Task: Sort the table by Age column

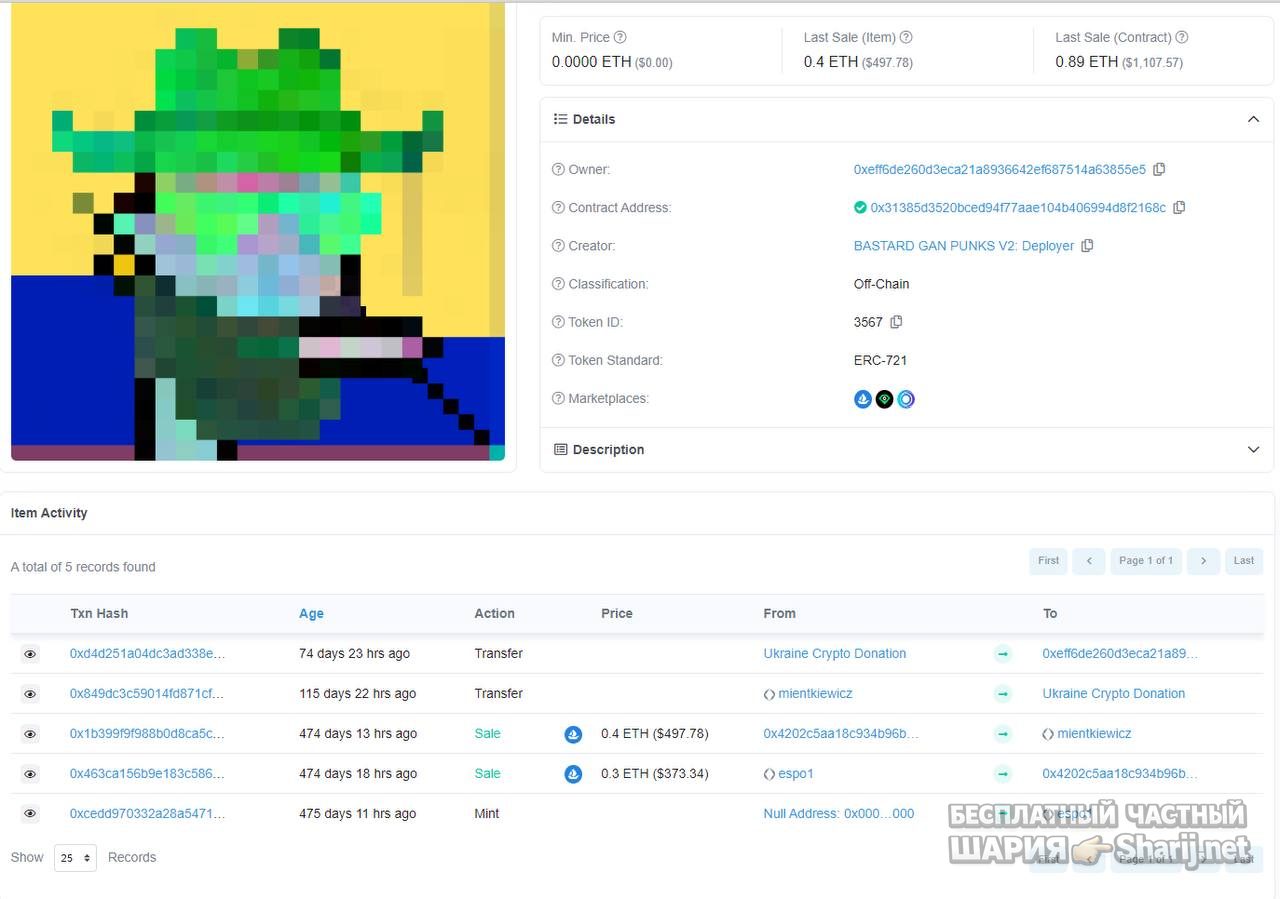Action: (311, 614)
